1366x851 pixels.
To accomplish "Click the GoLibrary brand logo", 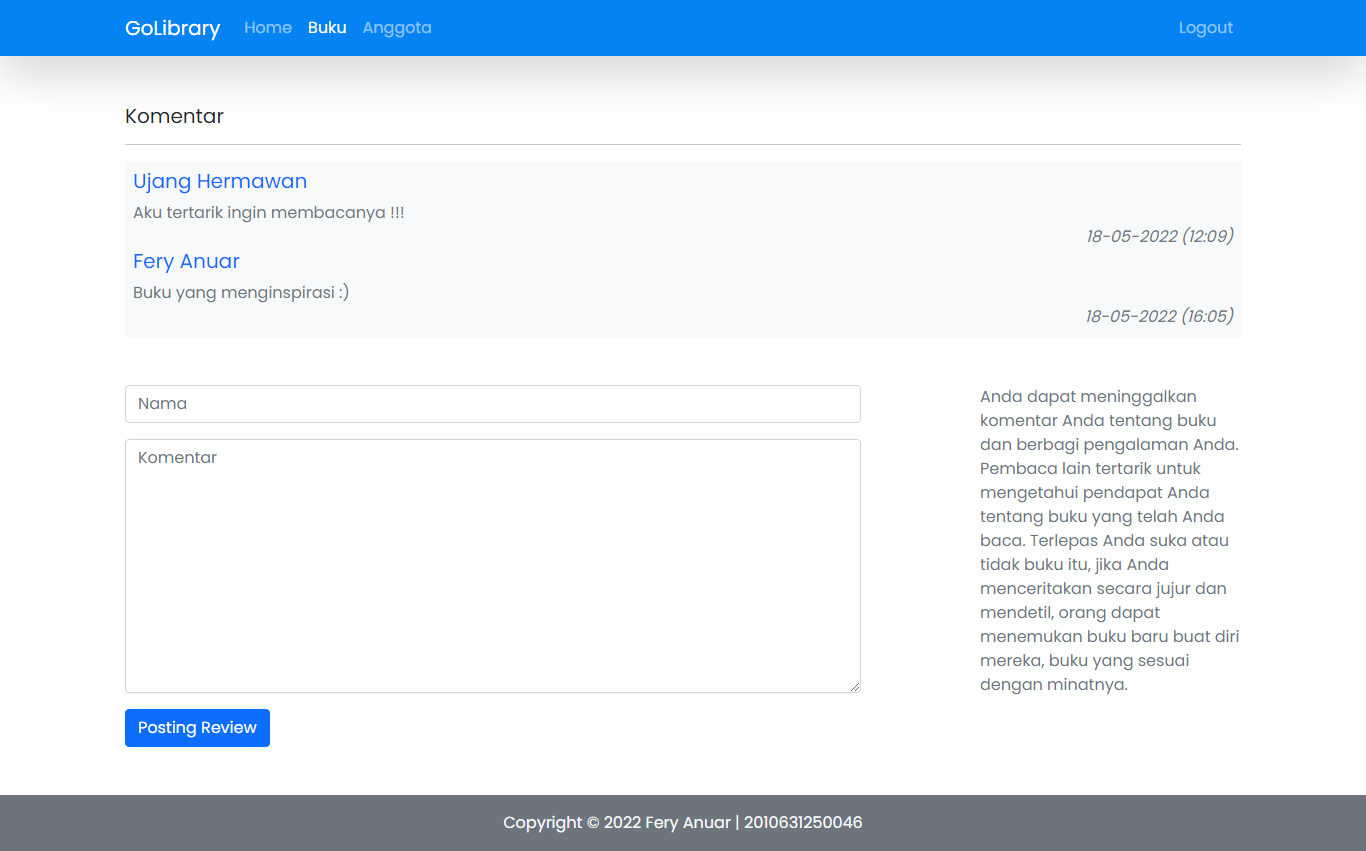I will (x=172, y=28).
